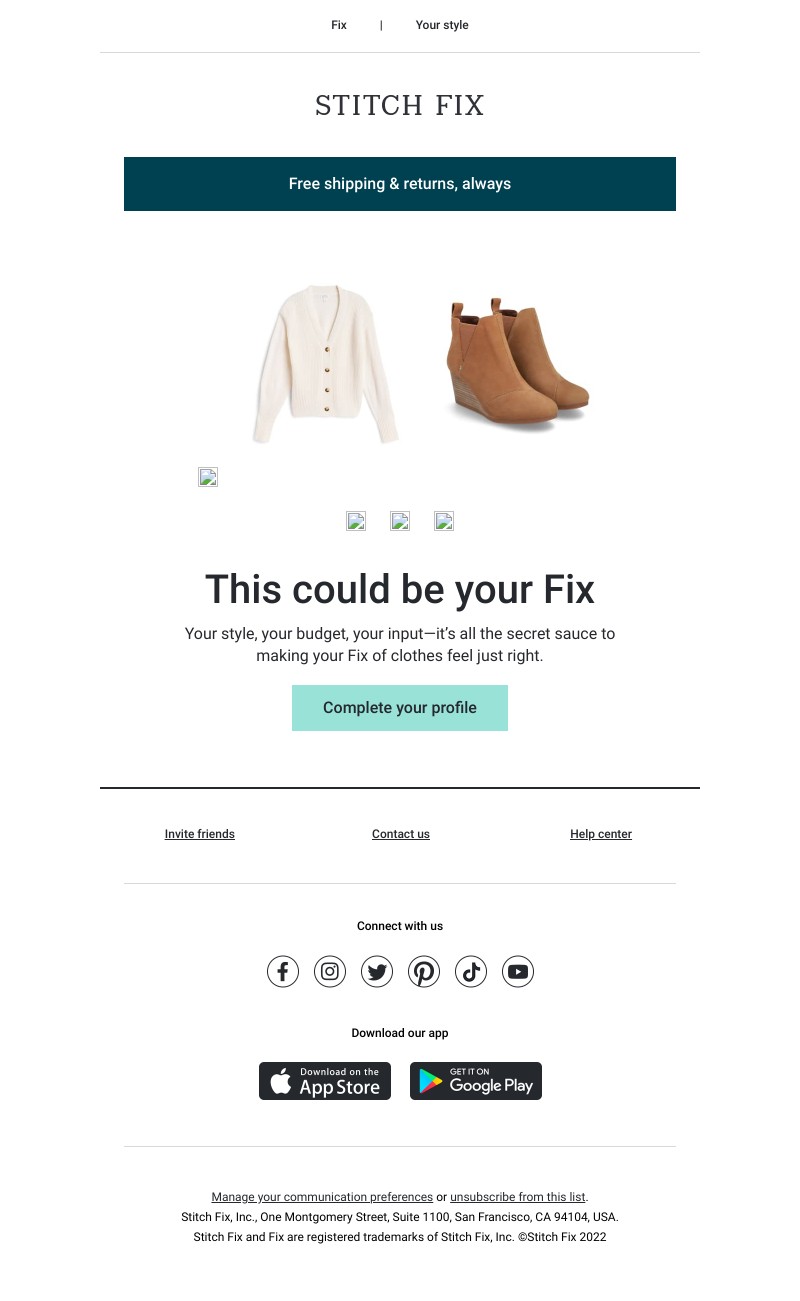The width and height of the screenshot is (800, 1301).
Task: Click the Complete your profile button
Action: (x=400, y=708)
